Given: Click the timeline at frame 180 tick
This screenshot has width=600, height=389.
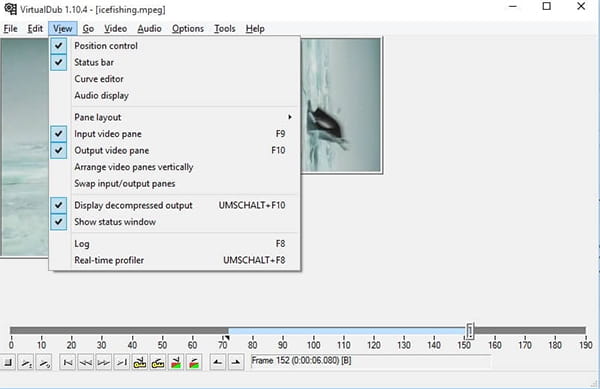Looking at the screenshot, I should pos(555,342).
